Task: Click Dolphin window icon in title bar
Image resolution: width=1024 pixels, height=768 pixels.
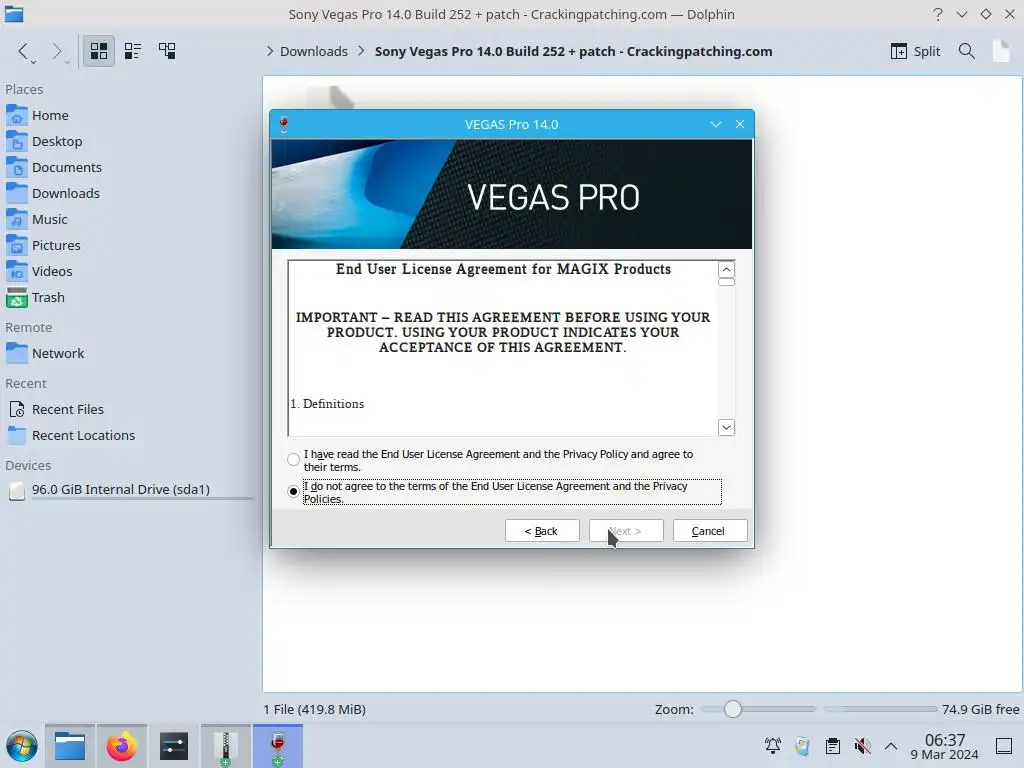Action: 14,14
